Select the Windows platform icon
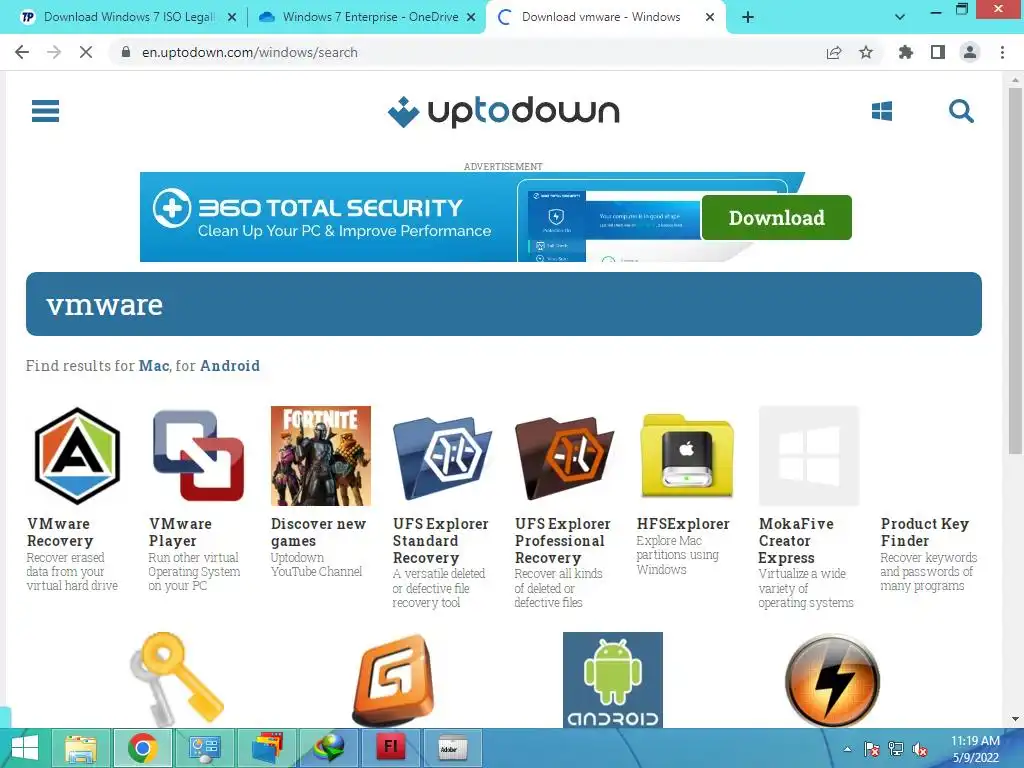 point(882,111)
